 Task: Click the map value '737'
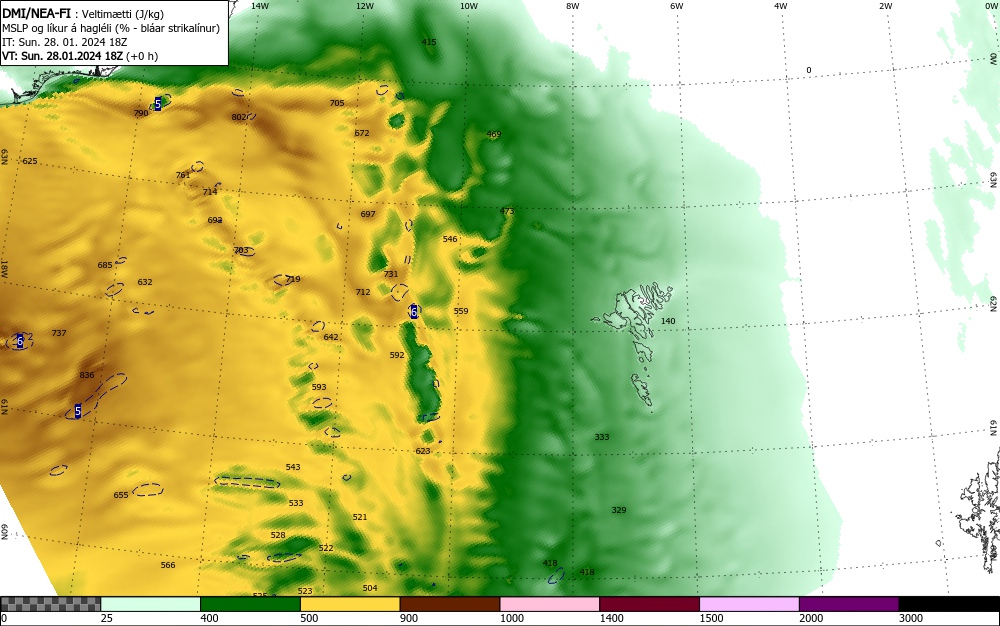59,333
